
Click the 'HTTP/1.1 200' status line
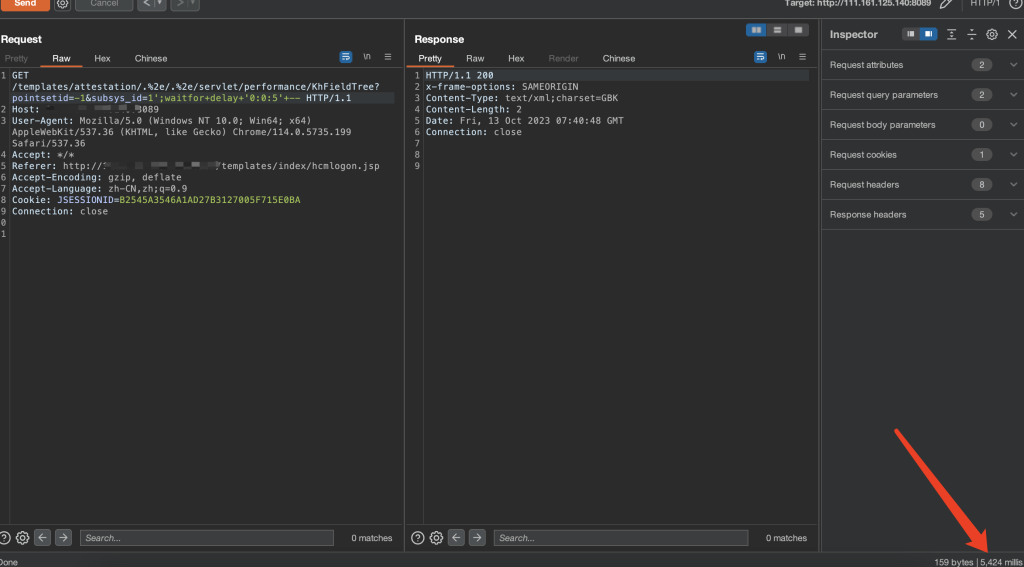point(460,76)
